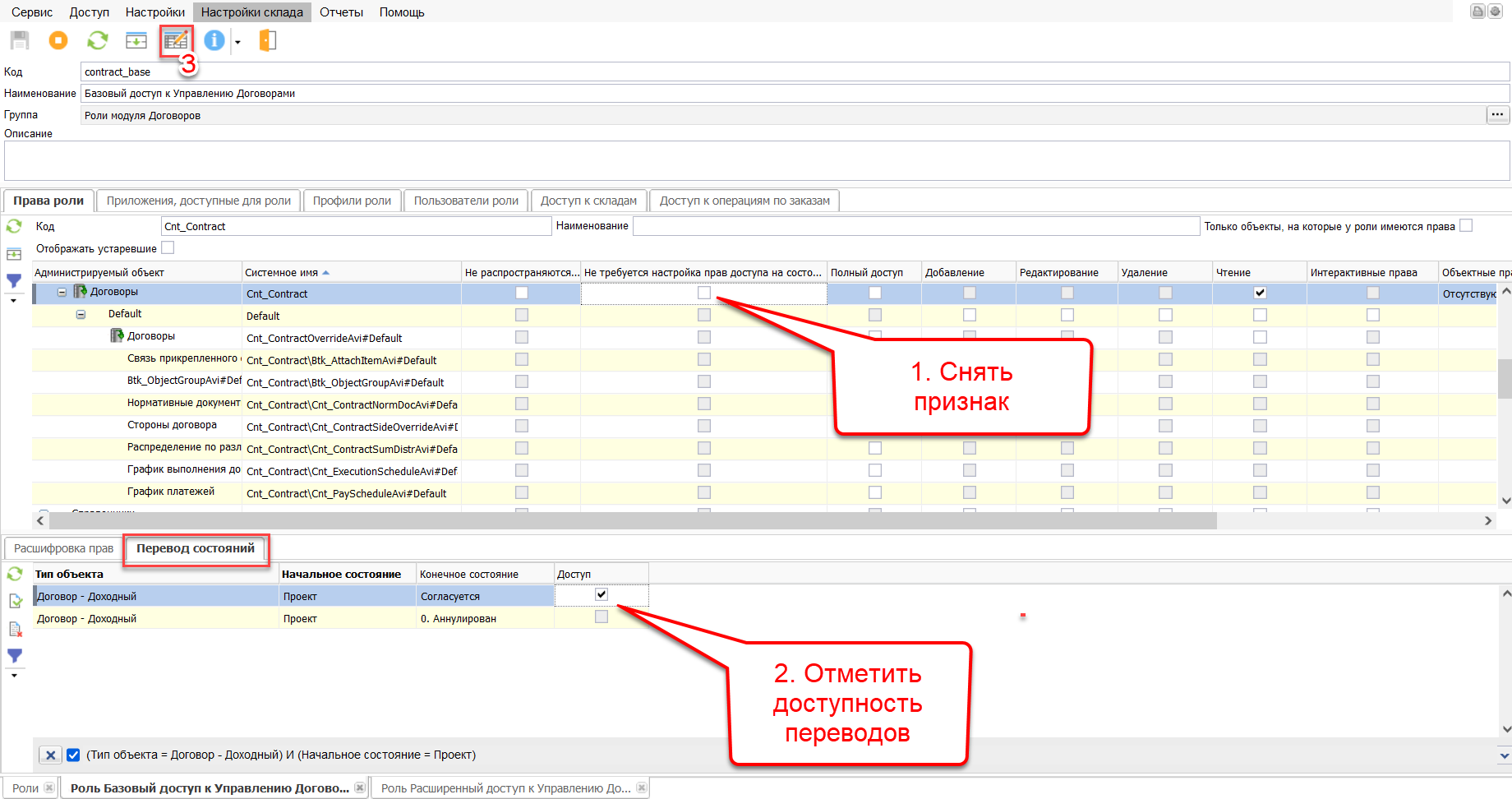Screen dimensions: 1512x799
Task: Click the orange exit door icon
Action: pyautogui.click(x=268, y=40)
